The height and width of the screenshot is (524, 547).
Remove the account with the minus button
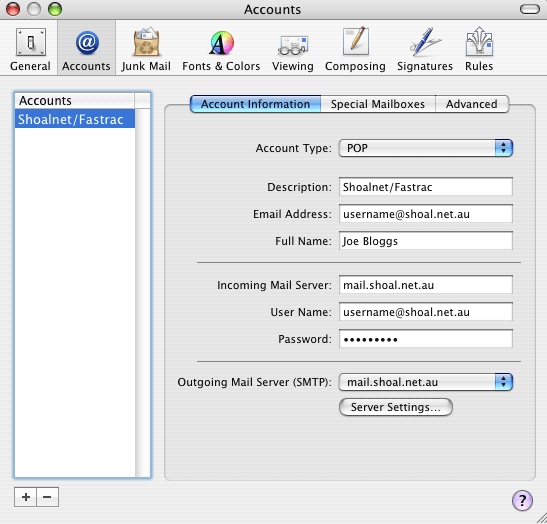pyautogui.click(x=47, y=497)
